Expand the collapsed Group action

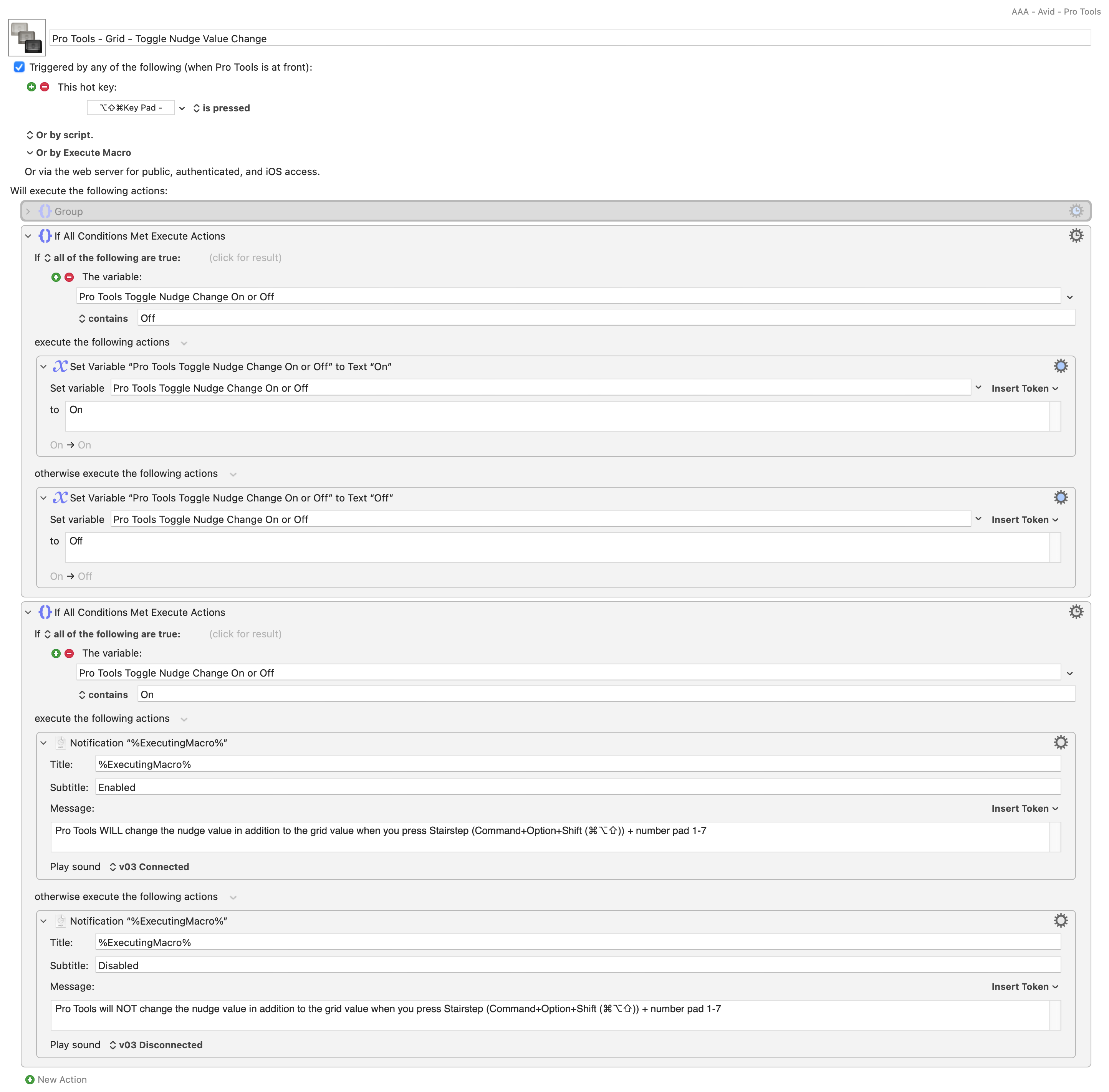coord(28,211)
